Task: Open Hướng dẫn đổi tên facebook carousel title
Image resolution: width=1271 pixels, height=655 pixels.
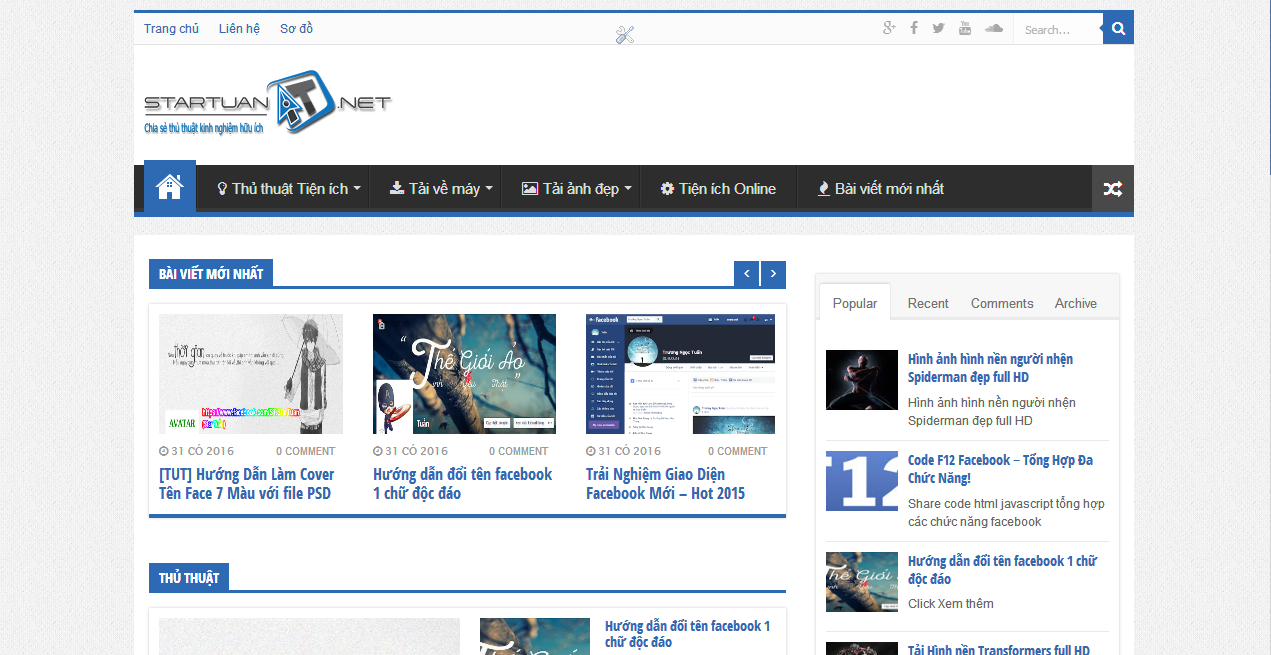Action: pyautogui.click(x=463, y=484)
